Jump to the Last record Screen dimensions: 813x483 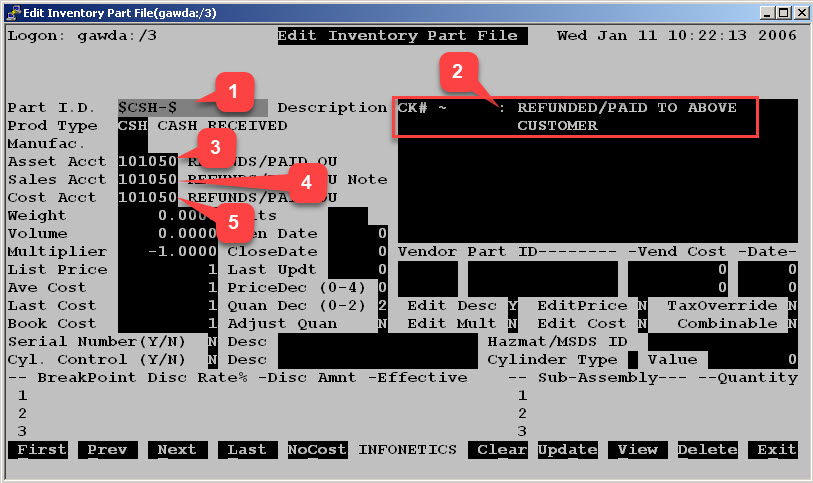246,450
